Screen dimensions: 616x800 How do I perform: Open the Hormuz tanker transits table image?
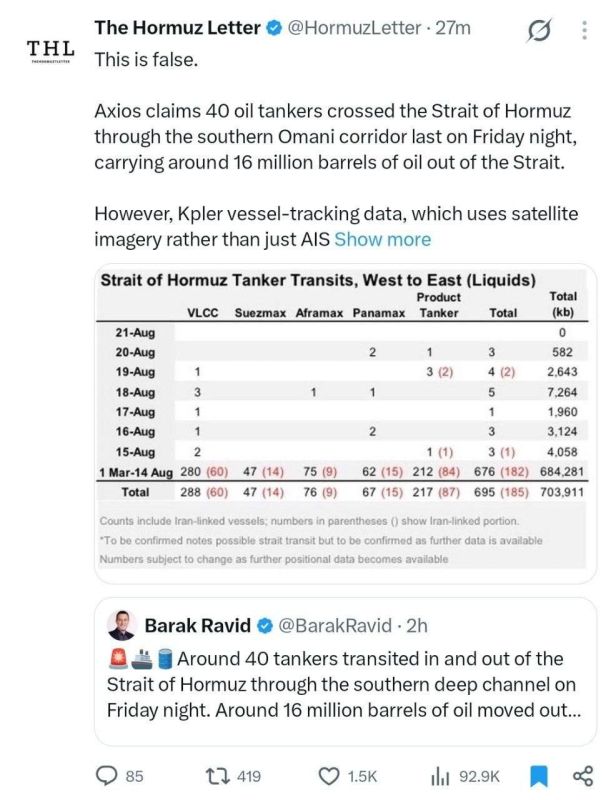coord(345,423)
